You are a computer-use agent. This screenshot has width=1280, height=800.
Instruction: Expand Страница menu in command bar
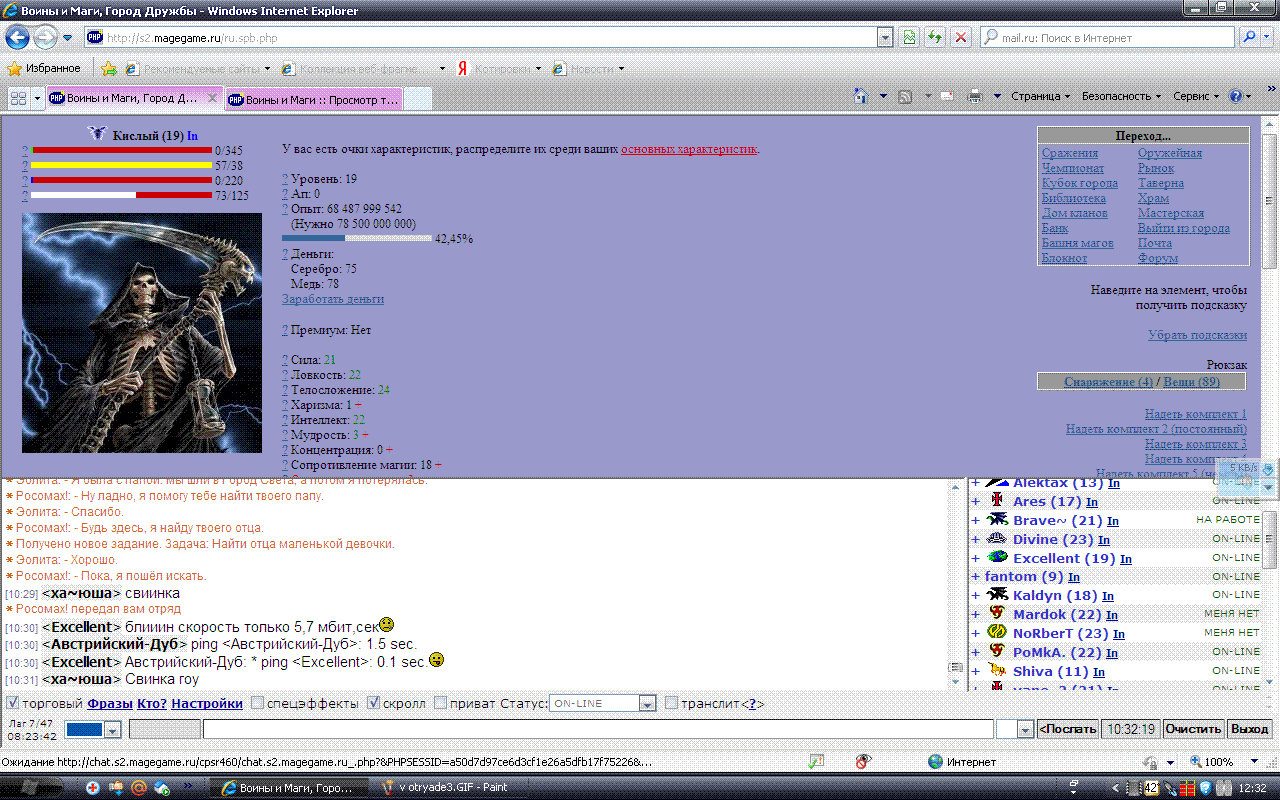[x=1040, y=96]
